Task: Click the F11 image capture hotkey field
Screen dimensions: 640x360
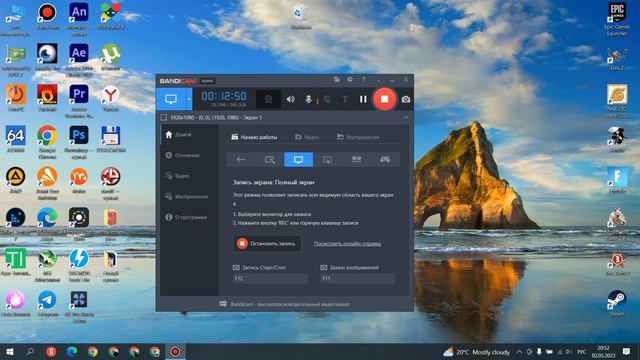Action: click(358, 278)
